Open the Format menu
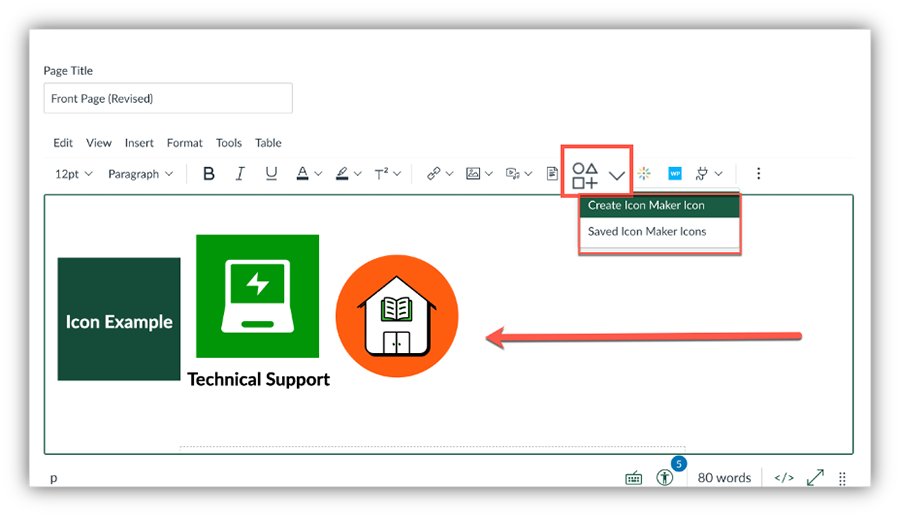The image size is (900, 516). (x=184, y=143)
